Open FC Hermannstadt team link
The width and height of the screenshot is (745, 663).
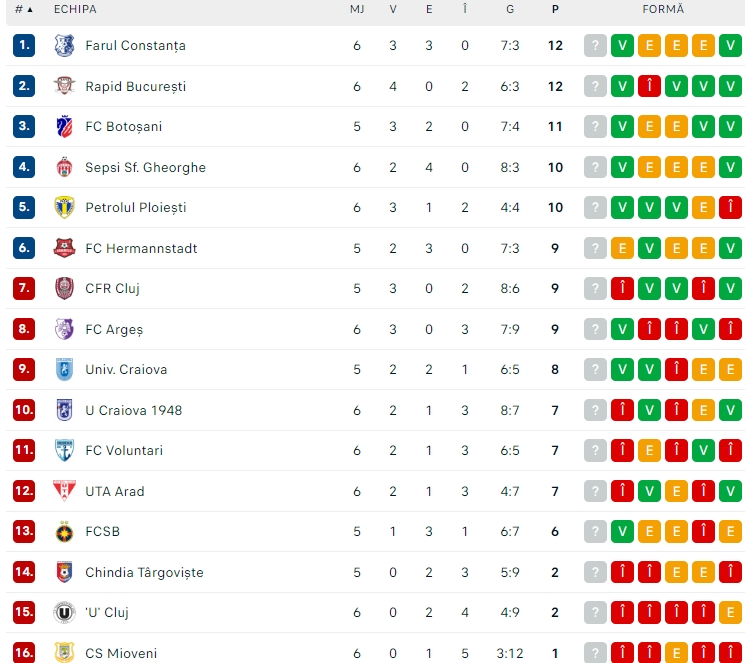(141, 248)
